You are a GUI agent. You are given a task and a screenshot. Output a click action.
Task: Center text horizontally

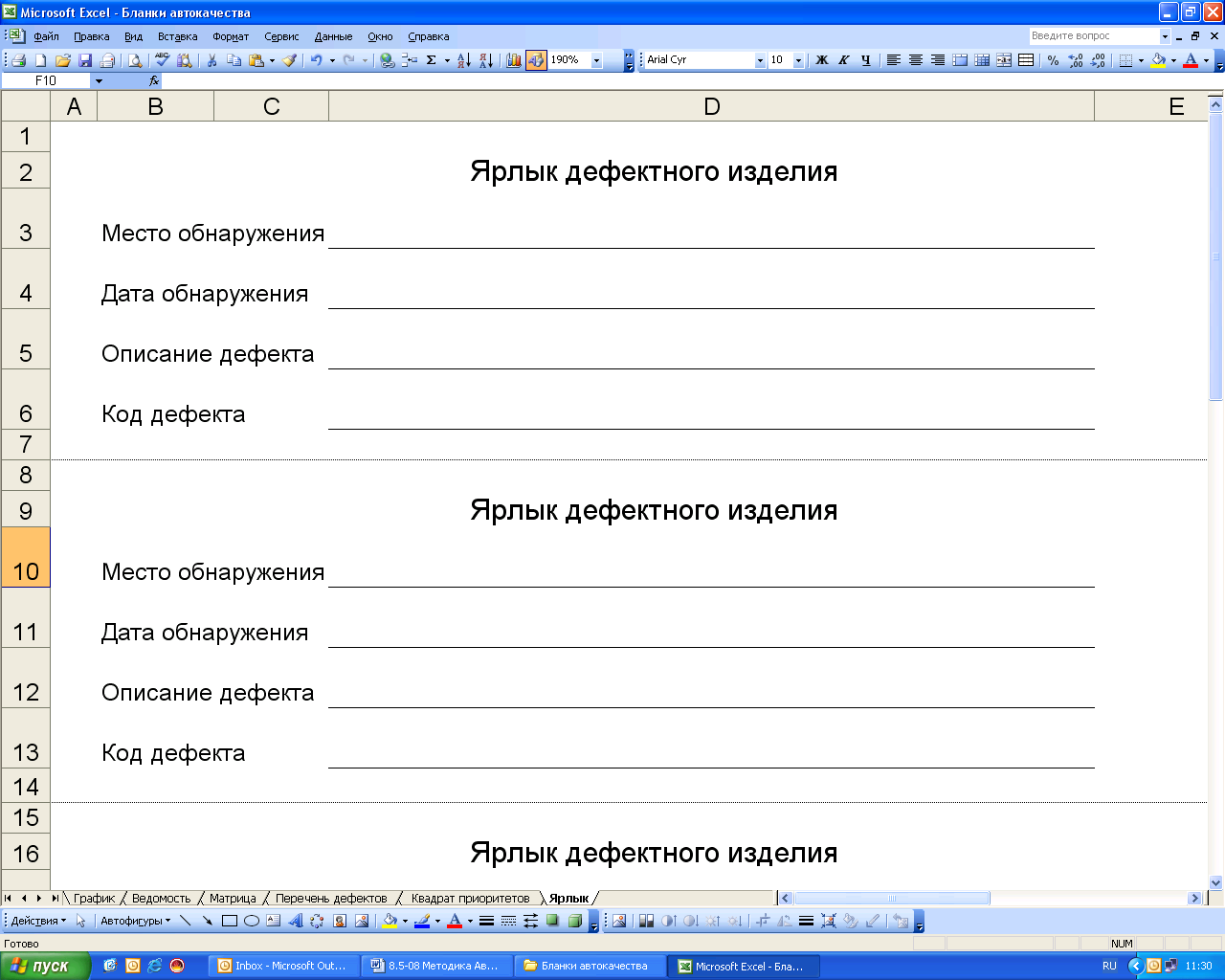pos(915,60)
